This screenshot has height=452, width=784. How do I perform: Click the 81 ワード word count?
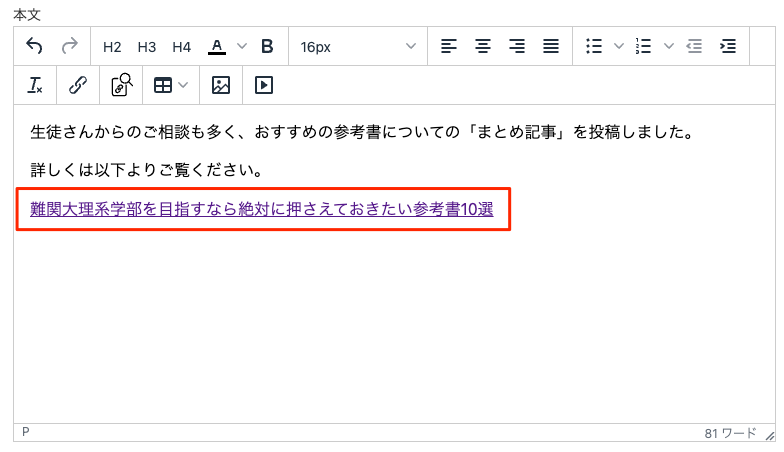click(730, 433)
